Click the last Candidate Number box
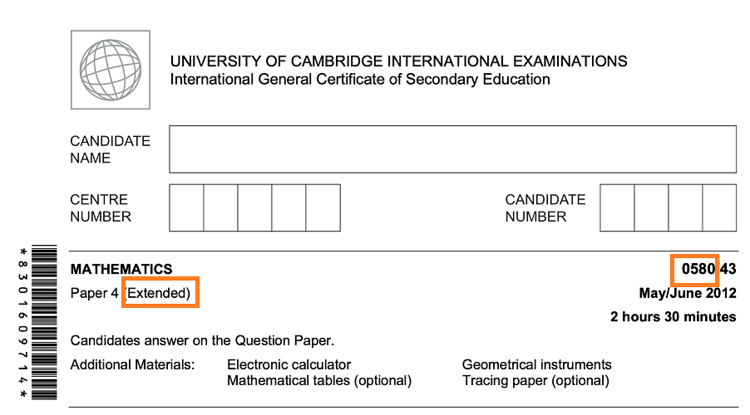The image size is (750, 415). [x=720, y=208]
